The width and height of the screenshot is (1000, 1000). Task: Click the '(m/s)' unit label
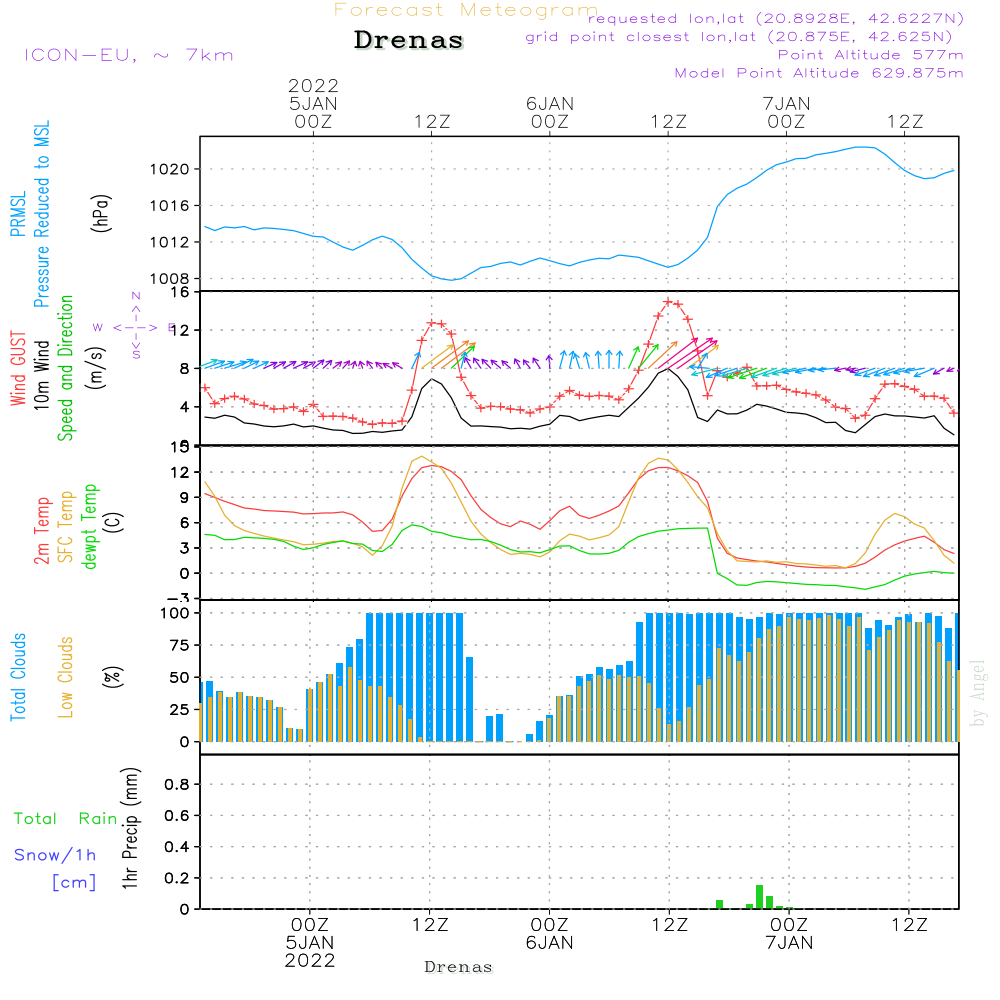coord(96,368)
